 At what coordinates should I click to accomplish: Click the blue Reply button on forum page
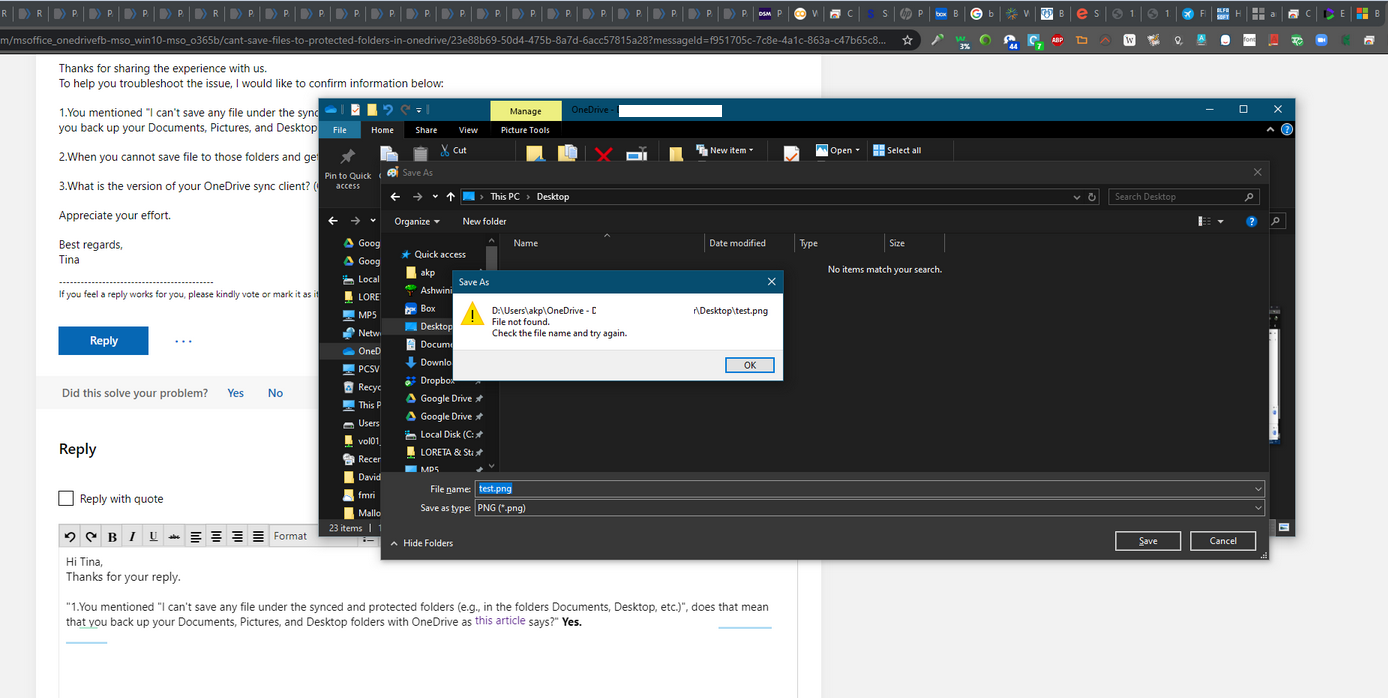103,340
